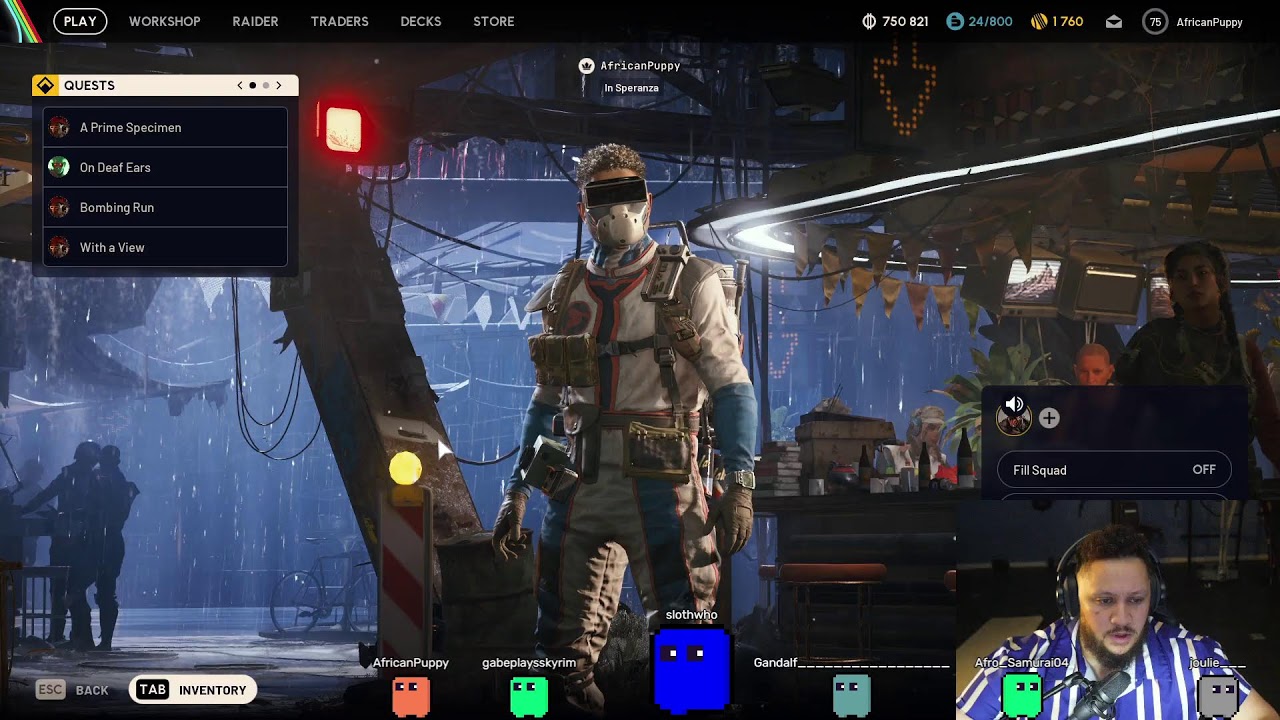Click the Quests panel diamond icon
Screen dimensions: 1280x720
[45, 85]
